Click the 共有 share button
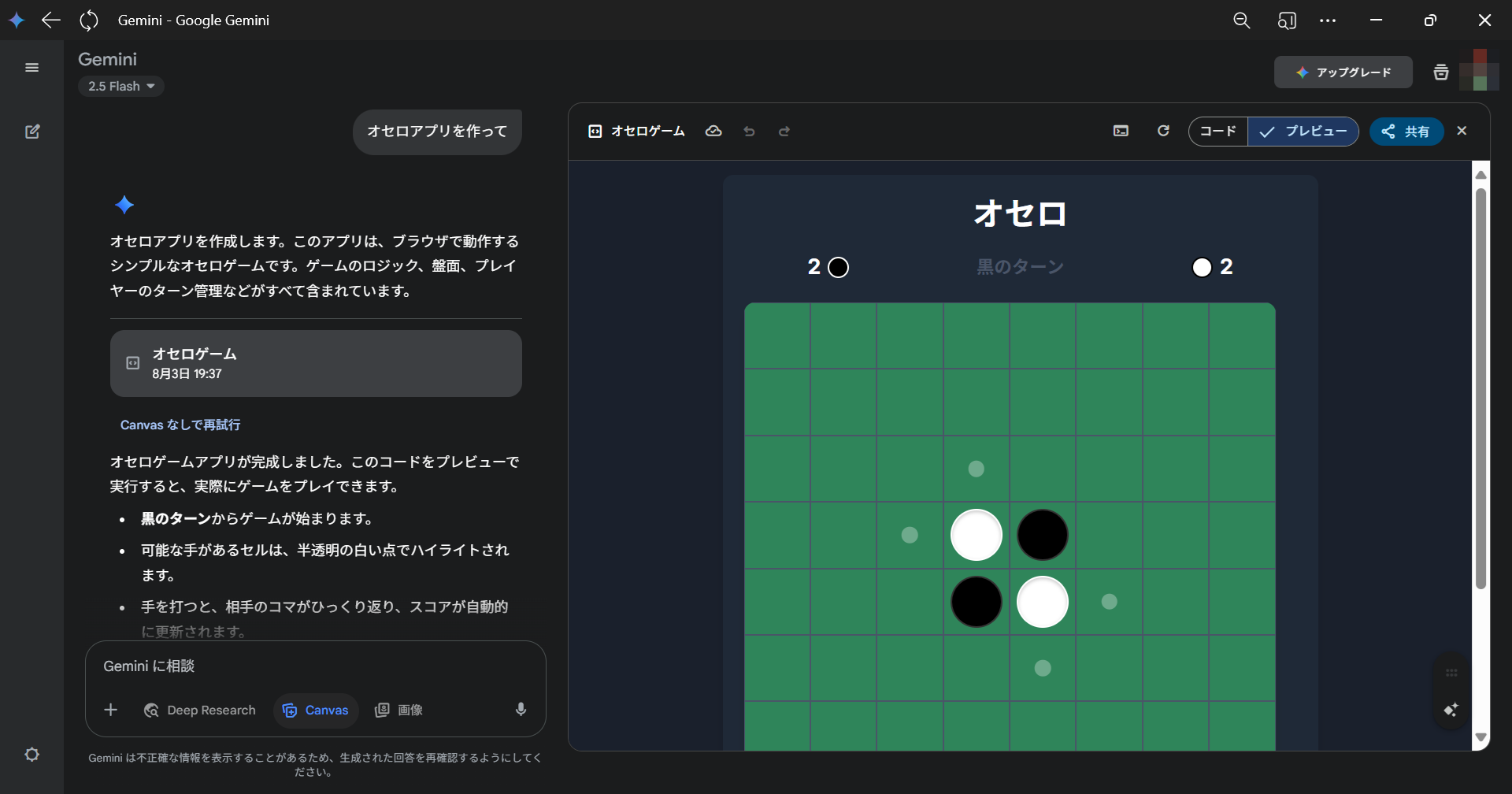The width and height of the screenshot is (1512, 794). point(1406,132)
